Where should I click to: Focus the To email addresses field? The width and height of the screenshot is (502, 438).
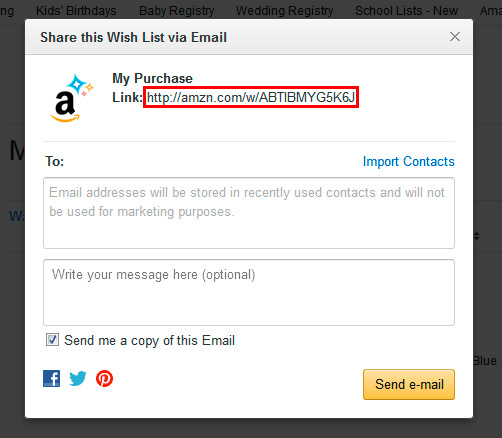pyautogui.click(x=249, y=213)
